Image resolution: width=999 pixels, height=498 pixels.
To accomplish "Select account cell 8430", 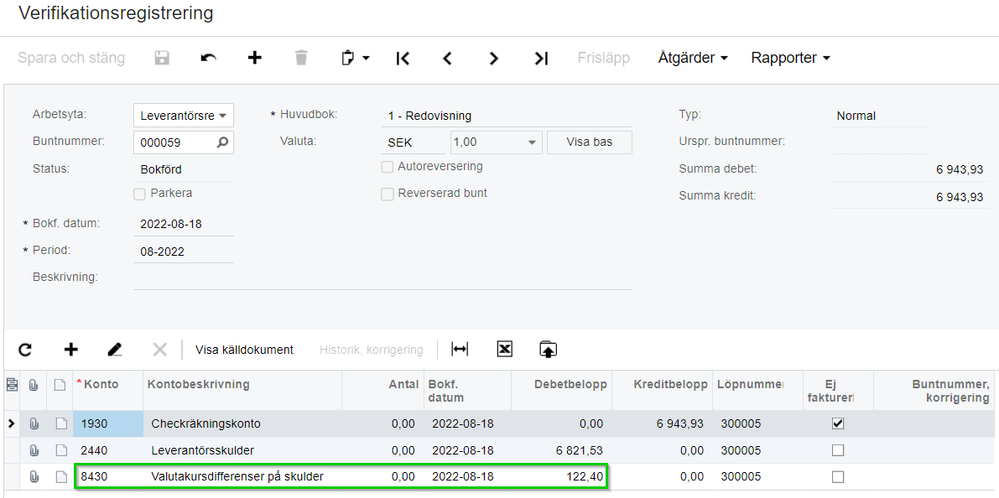I will (x=108, y=476).
